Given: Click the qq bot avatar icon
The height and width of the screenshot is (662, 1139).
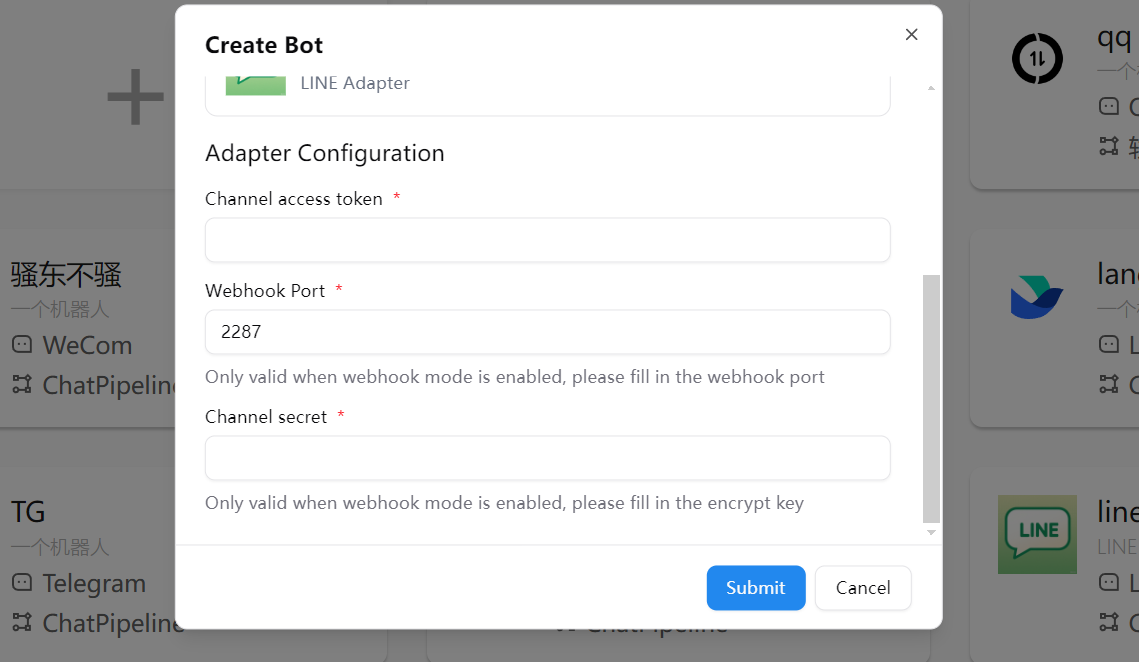Looking at the screenshot, I should point(1038,58).
